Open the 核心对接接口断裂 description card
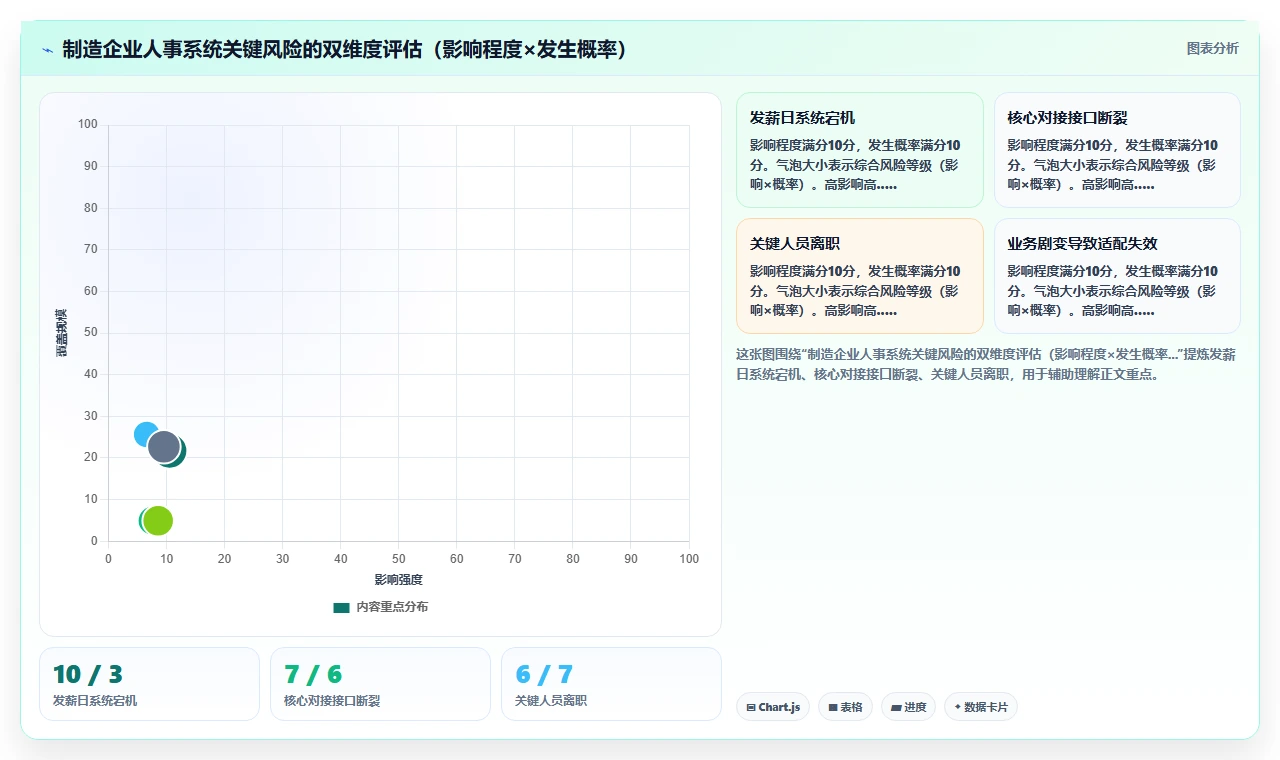Image resolution: width=1280 pixels, height=760 pixels. [1117, 150]
